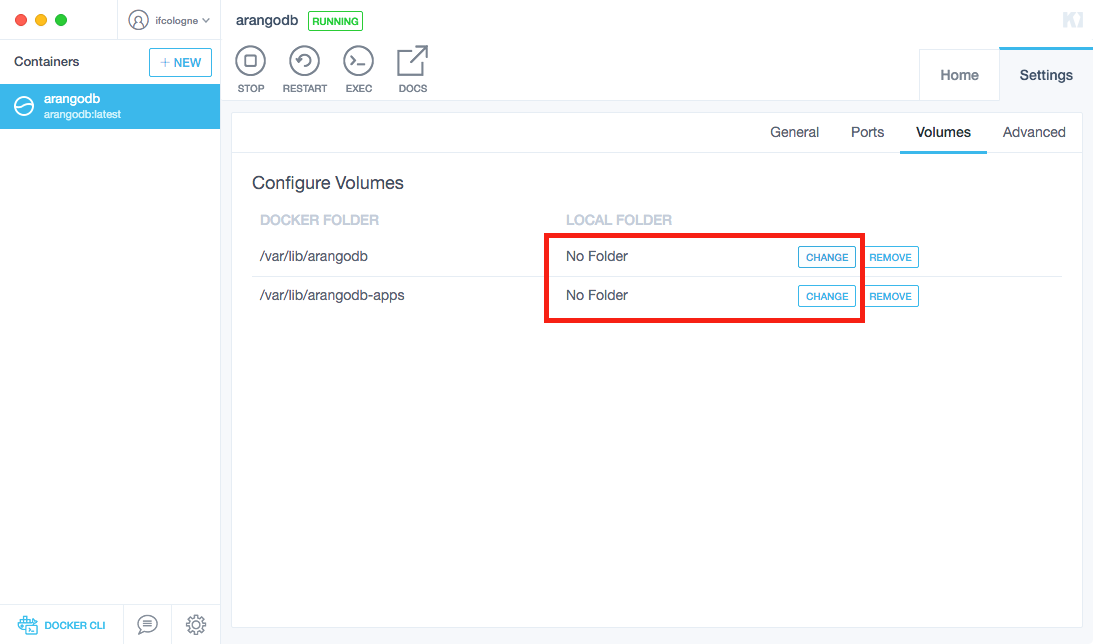Open EXEC terminal for the container
Image resolution: width=1093 pixels, height=644 pixels.
click(358, 62)
